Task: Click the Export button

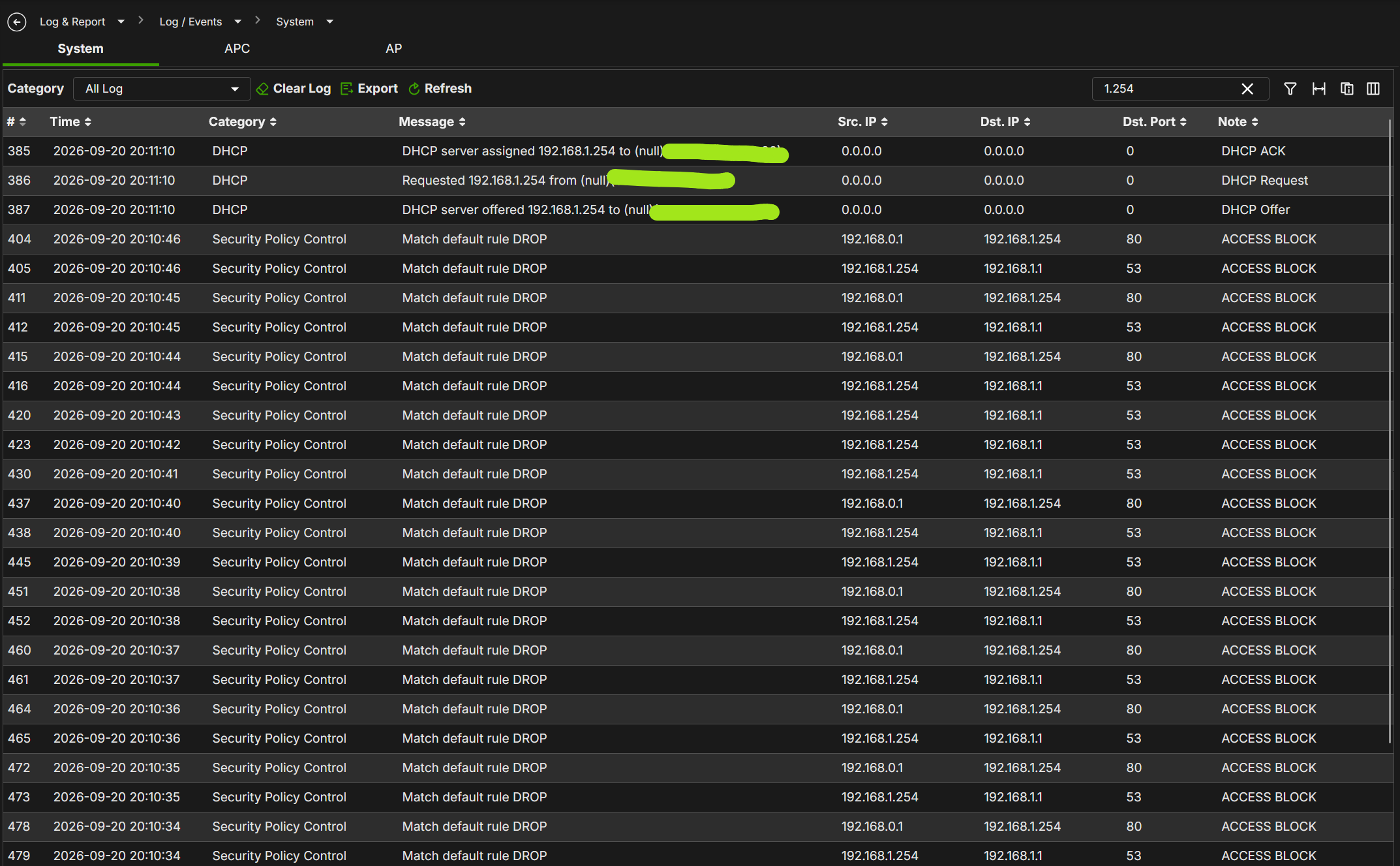Action: (369, 89)
